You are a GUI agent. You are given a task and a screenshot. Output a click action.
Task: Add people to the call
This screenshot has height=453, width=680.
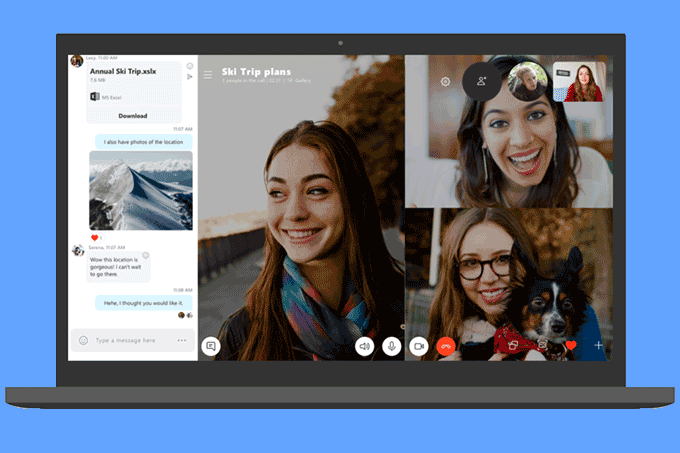point(481,82)
